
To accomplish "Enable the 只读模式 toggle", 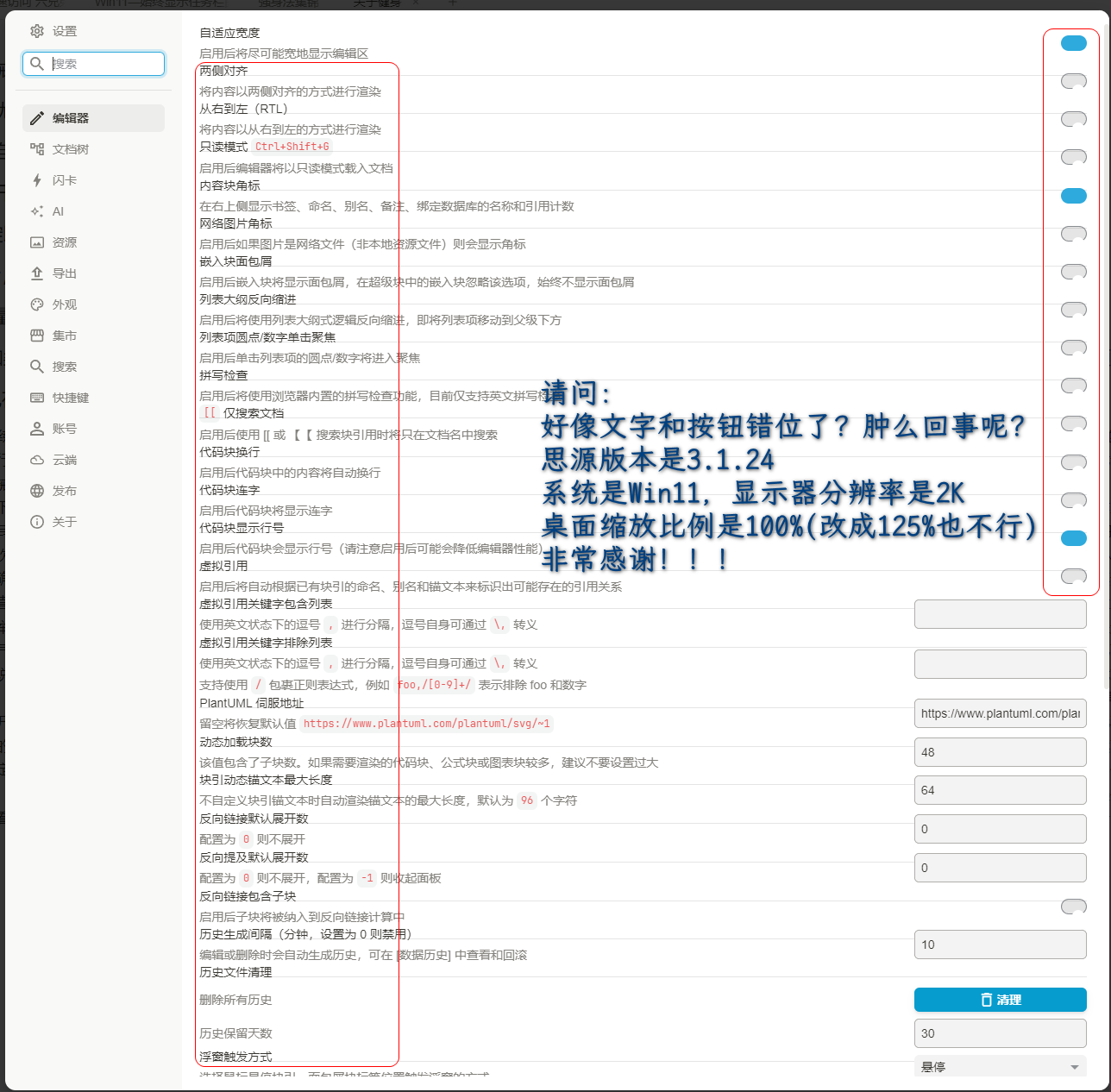I will click(1074, 157).
